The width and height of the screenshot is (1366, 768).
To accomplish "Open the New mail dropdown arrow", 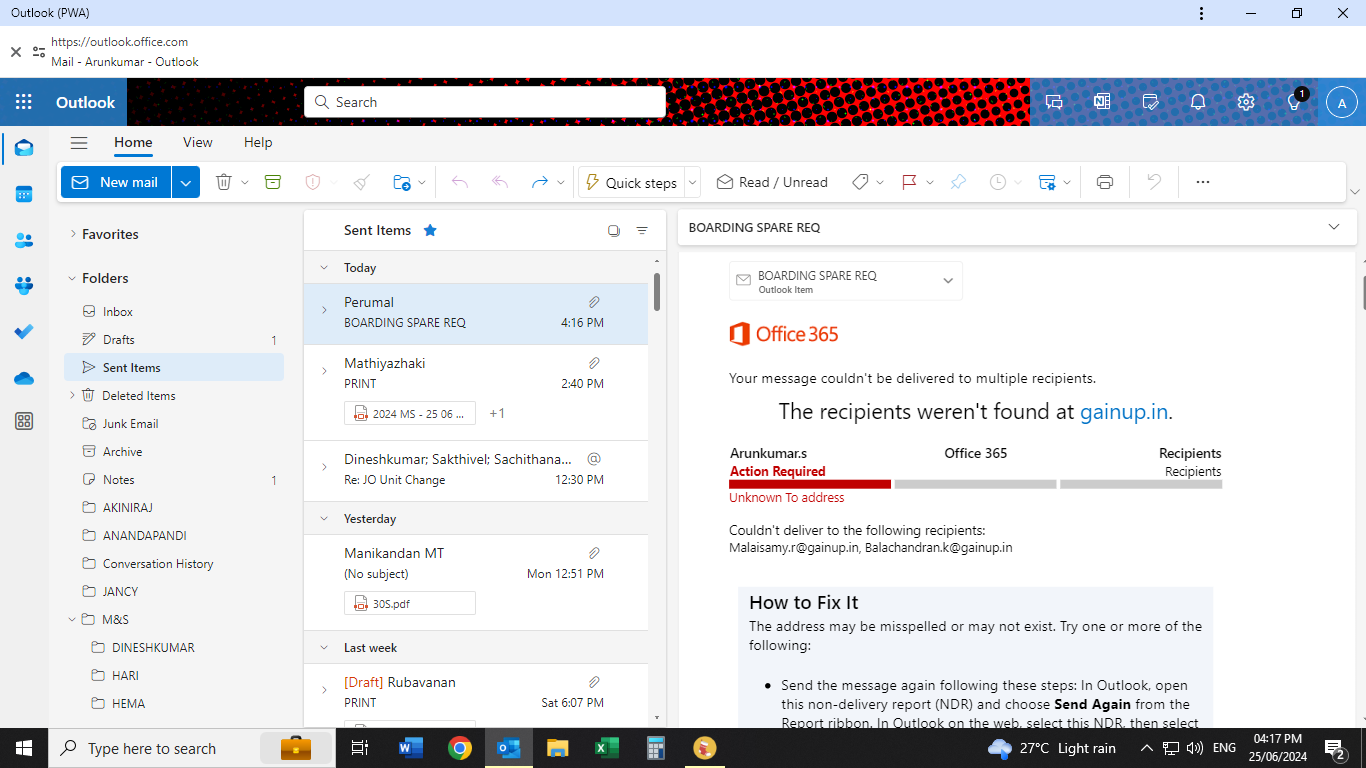I will tap(186, 182).
